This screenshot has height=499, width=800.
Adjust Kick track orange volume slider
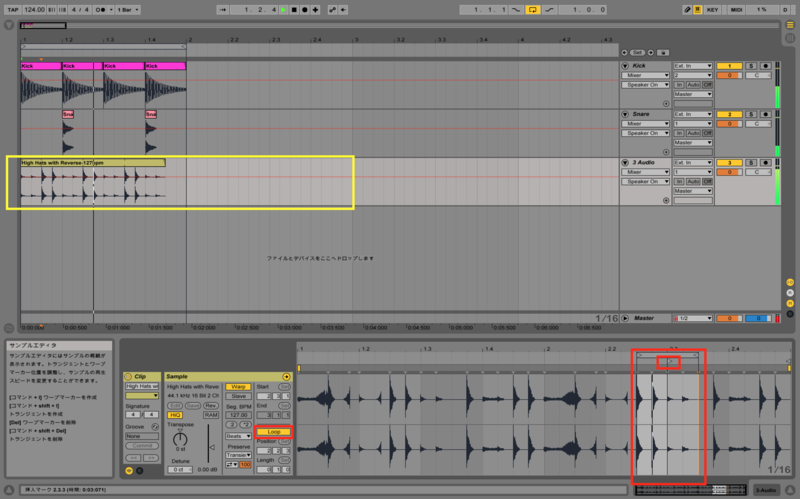pos(729,76)
